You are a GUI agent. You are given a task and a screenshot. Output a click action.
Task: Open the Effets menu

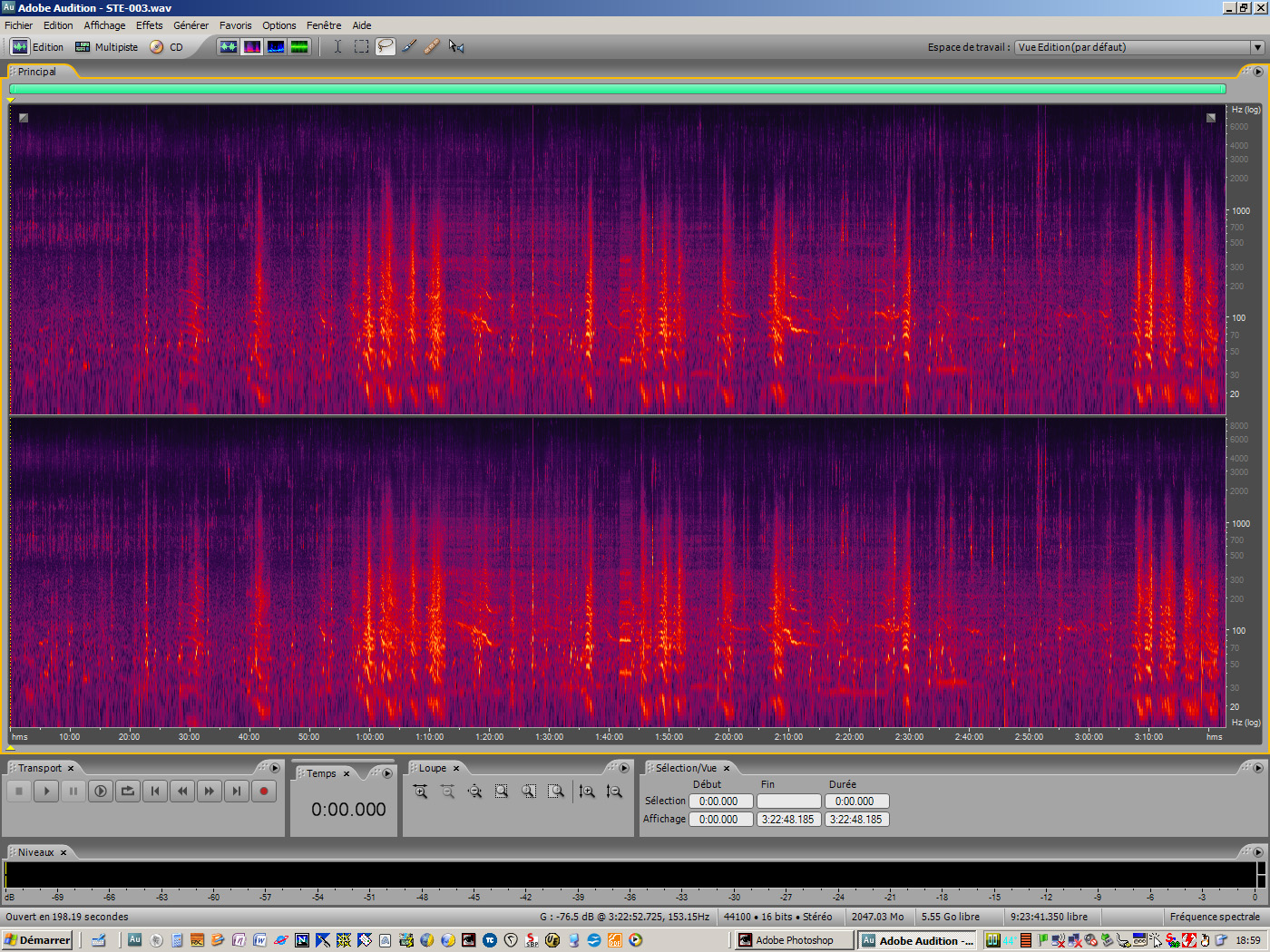pos(149,24)
